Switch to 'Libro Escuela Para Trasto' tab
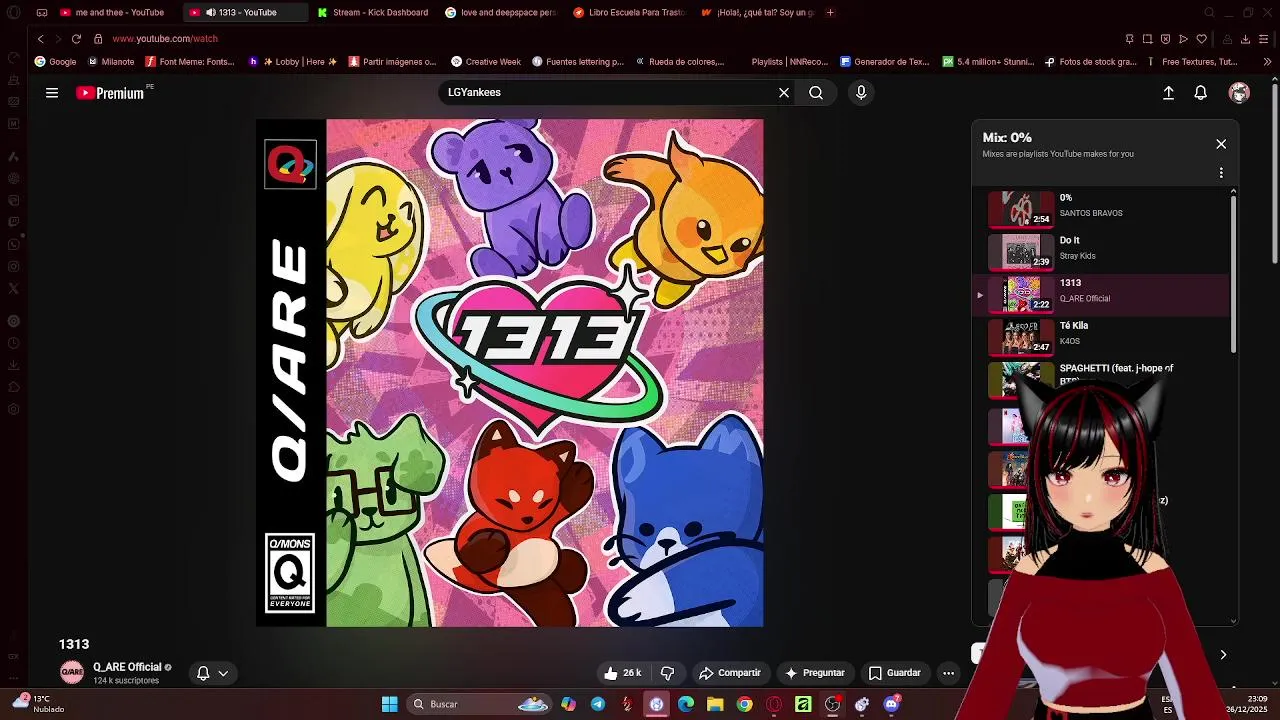 (628, 13)
